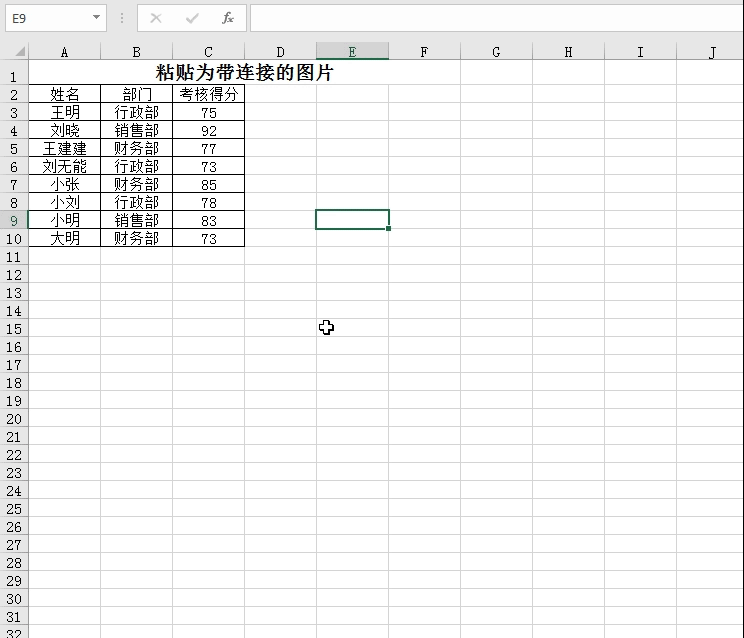The height and width of the screenshot is (638, 744).
Task: Click the score cell 85
Action: point(208,184)
